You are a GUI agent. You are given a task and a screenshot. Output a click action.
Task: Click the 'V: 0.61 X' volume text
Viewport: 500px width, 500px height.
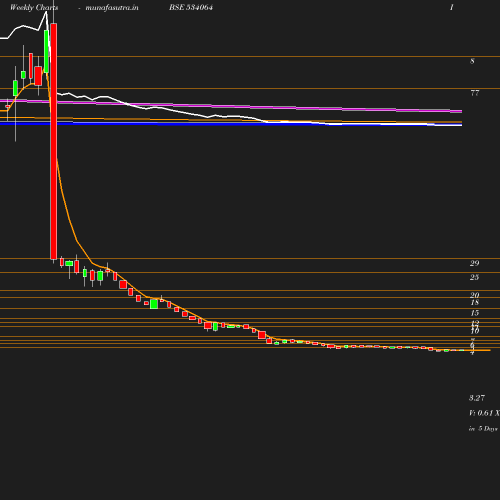pos(484,413)
